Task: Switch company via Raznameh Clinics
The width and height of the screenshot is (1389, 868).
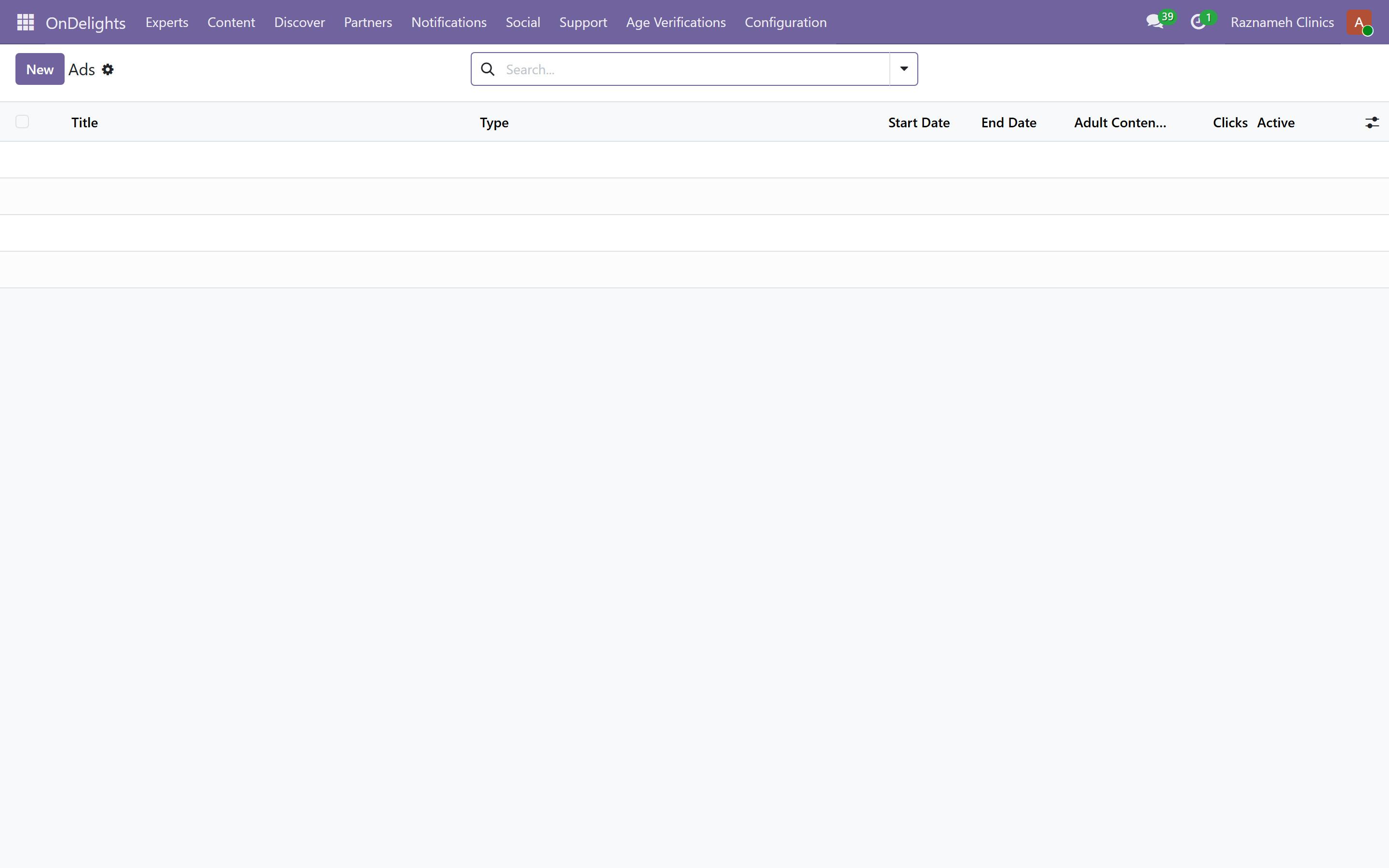Action: pyautogui.click(x=1281, y=22)
